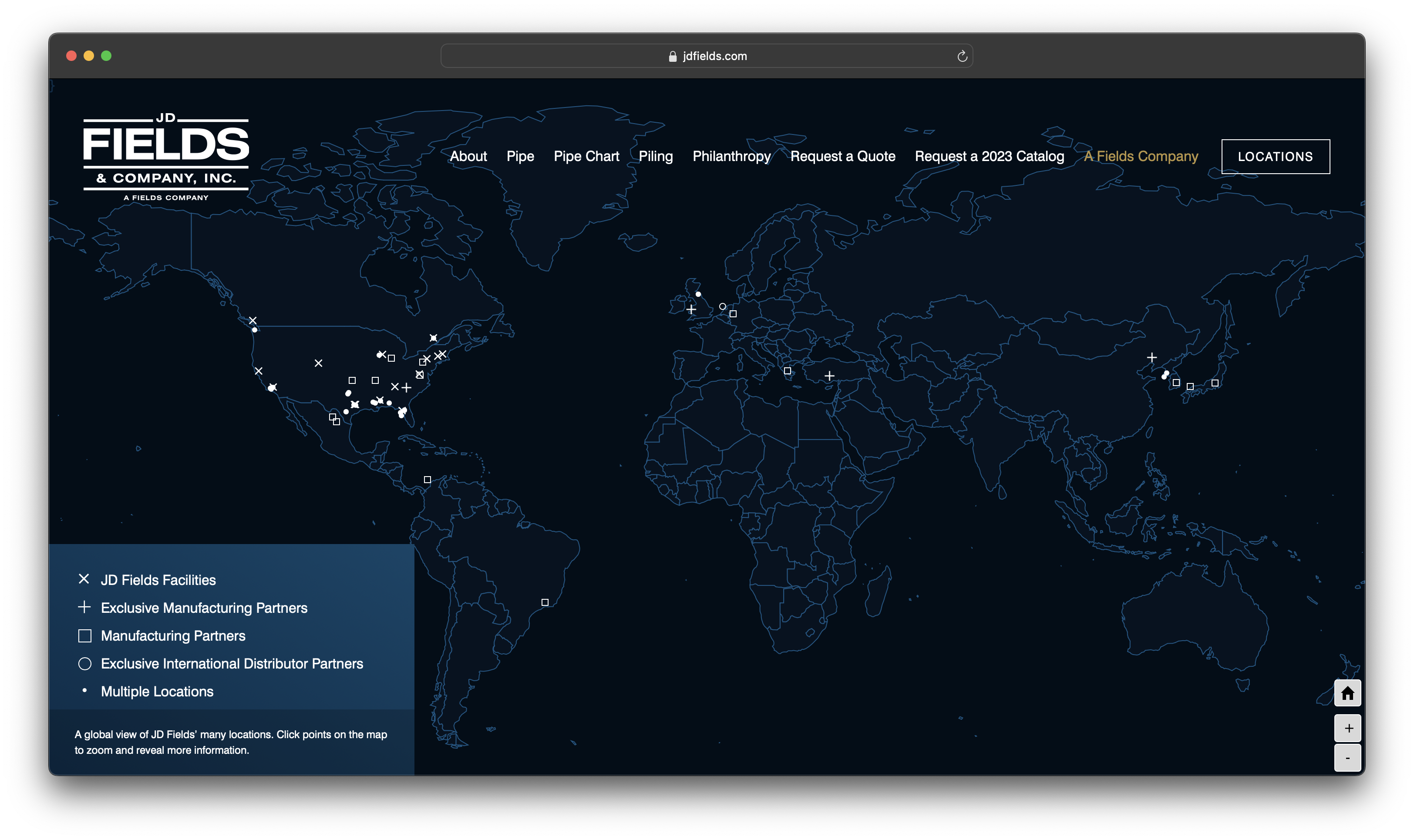Zoom out the map with minus button
This screenshot has width=1414, height=840.
point(1347,757)
